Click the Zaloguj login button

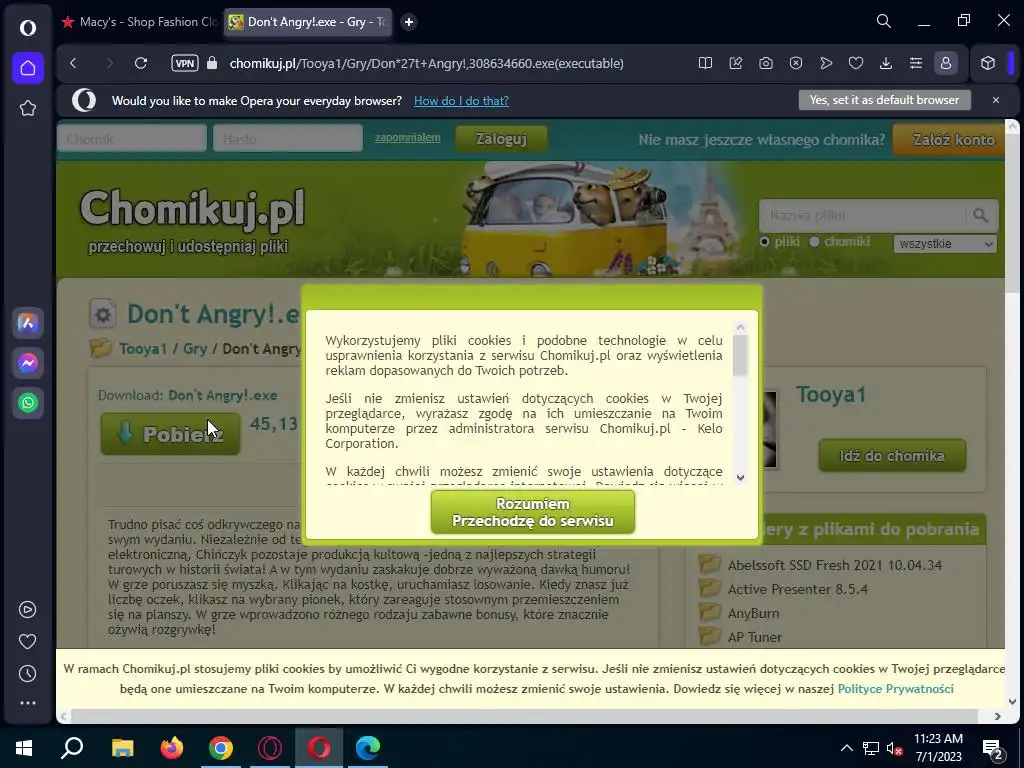501,138
